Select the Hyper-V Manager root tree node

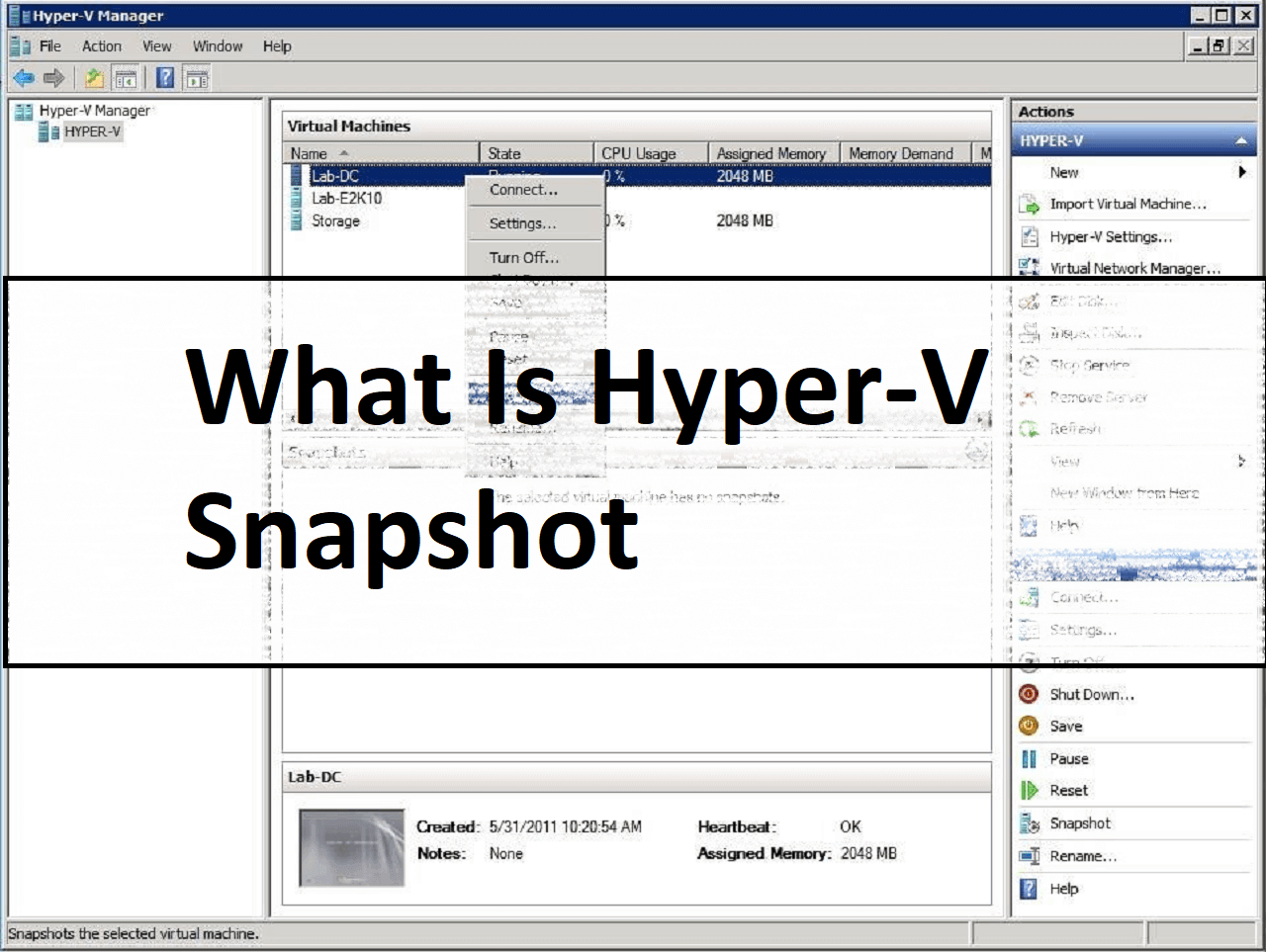click(x=95, y=111)
